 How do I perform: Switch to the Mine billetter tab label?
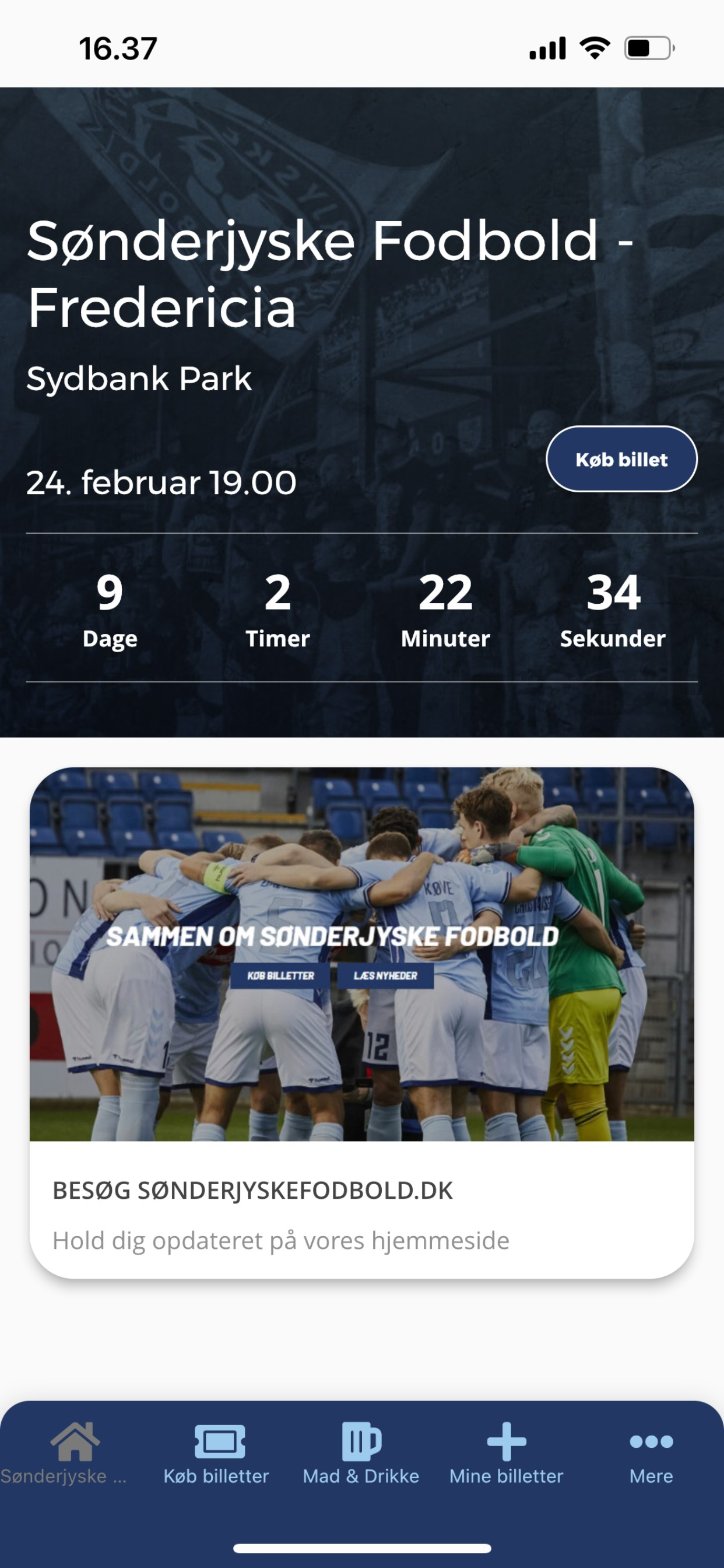506,1476
